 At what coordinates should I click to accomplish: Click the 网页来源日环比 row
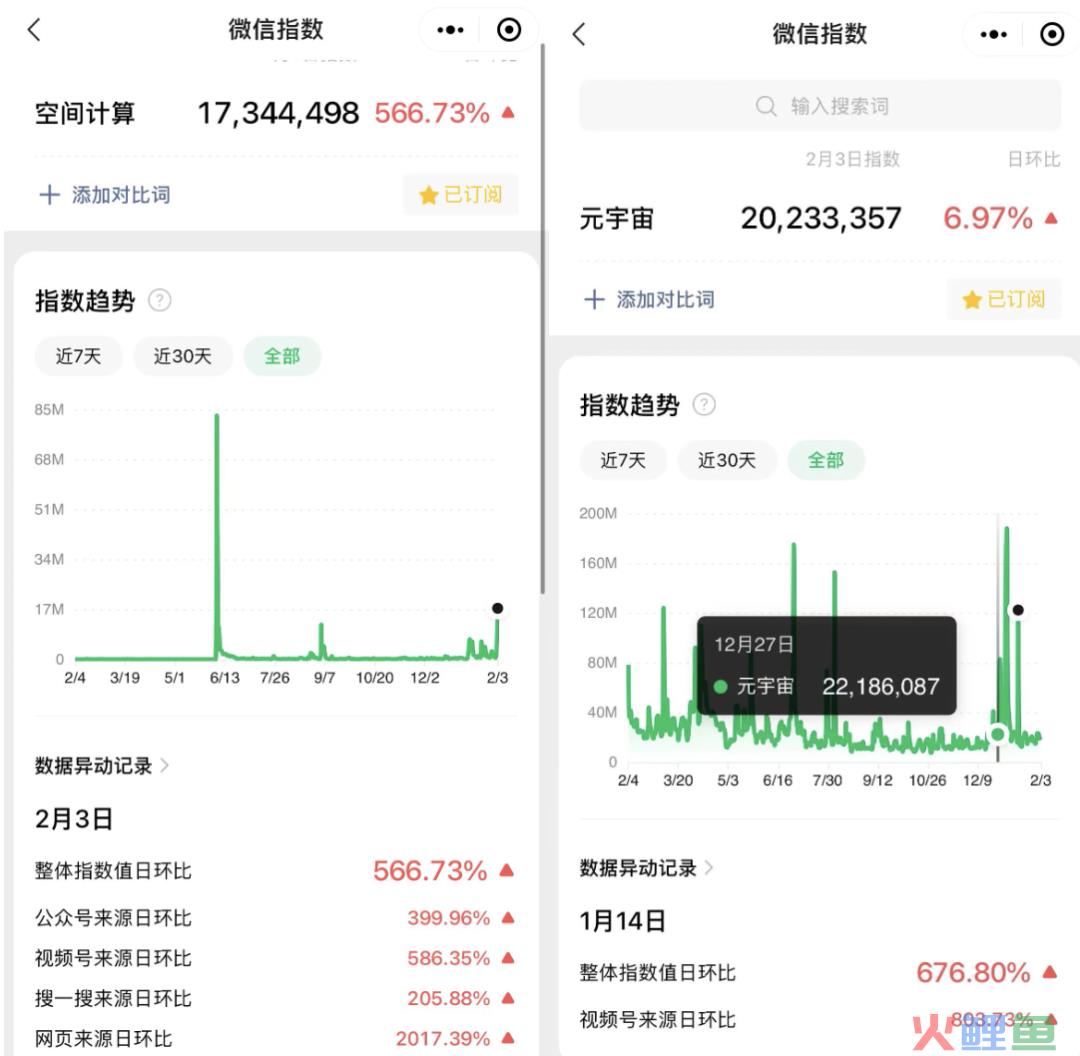[275, 1038]
